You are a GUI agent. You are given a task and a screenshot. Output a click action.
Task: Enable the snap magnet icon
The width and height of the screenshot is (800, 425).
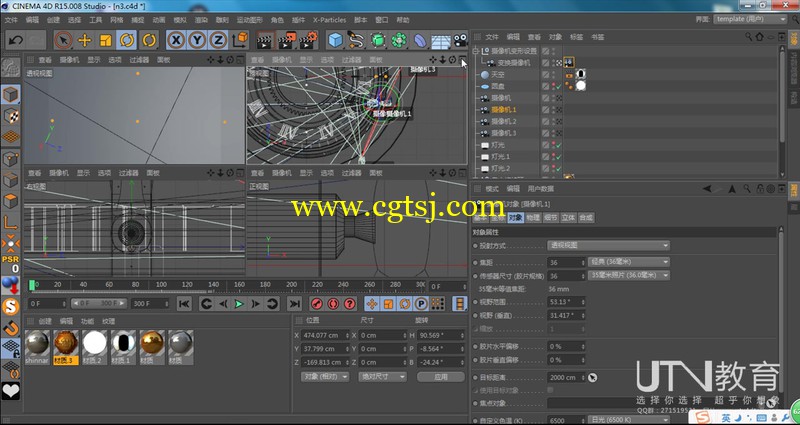tap(11, 328)
